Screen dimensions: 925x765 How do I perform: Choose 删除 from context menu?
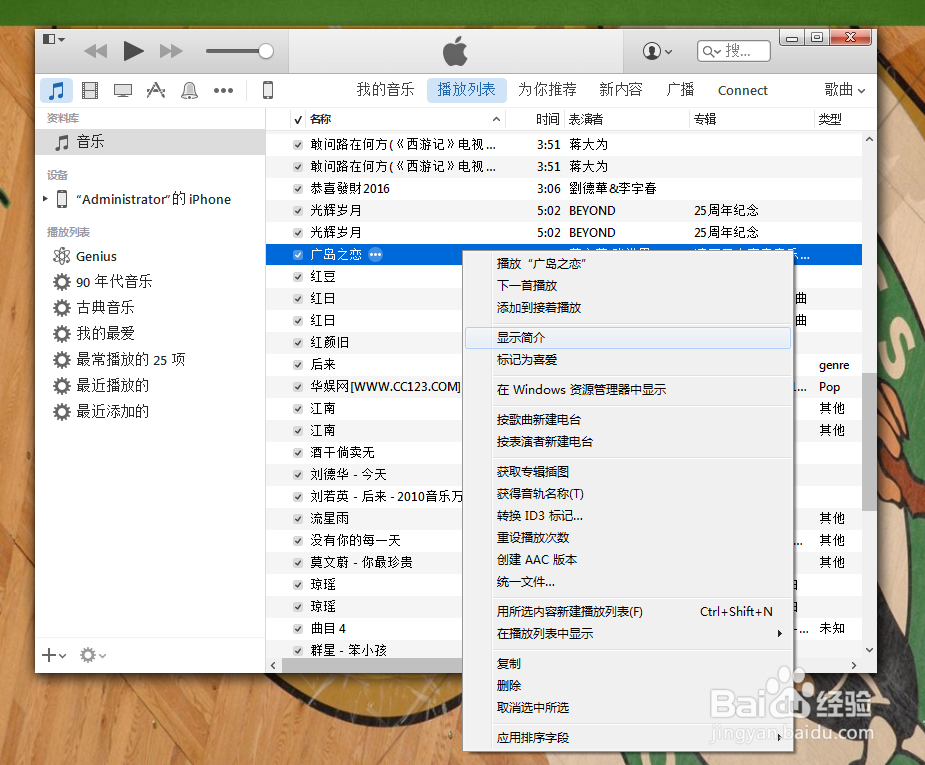pos(628,685)
